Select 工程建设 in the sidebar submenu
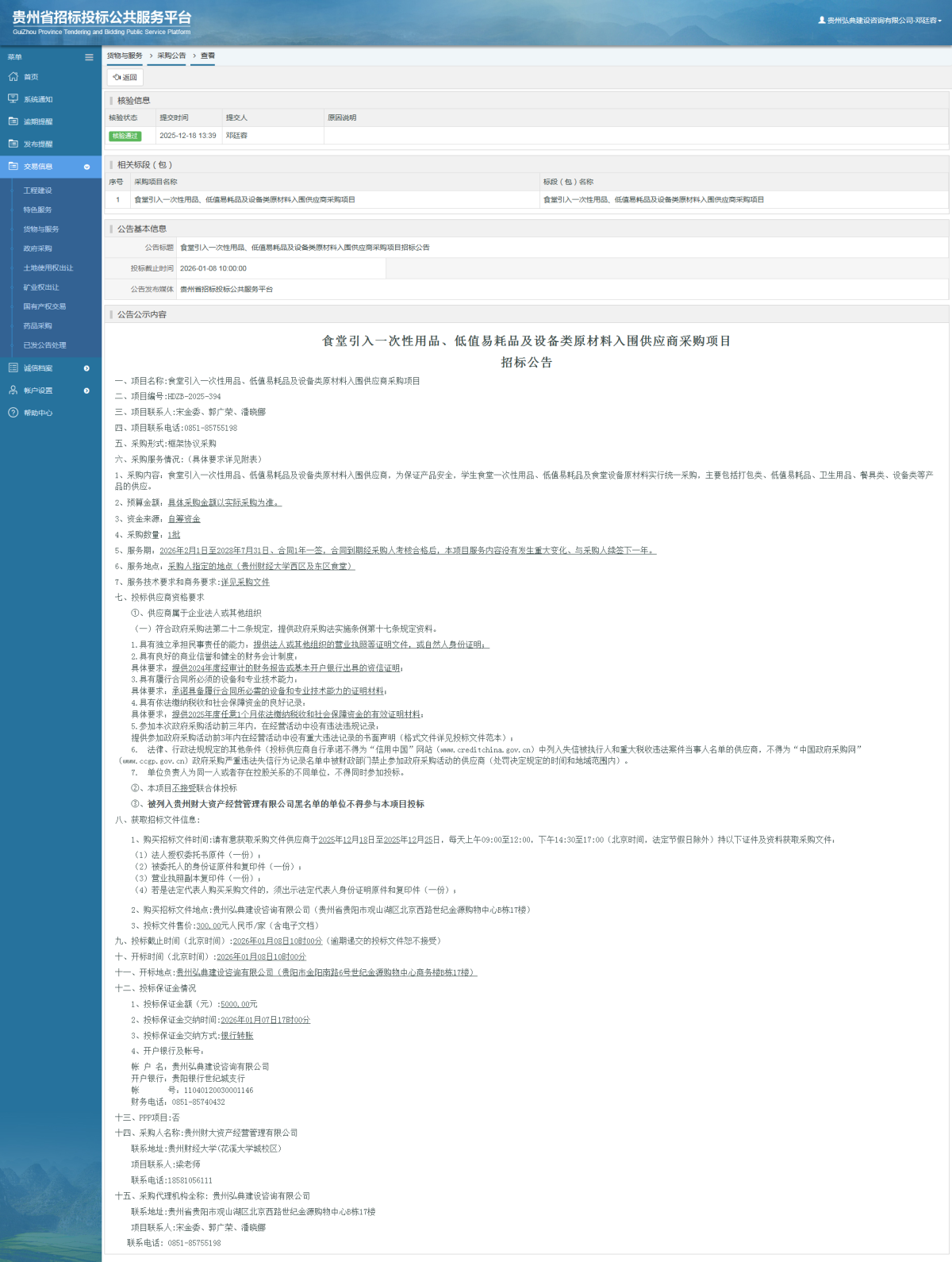 [x=37, y=190]
